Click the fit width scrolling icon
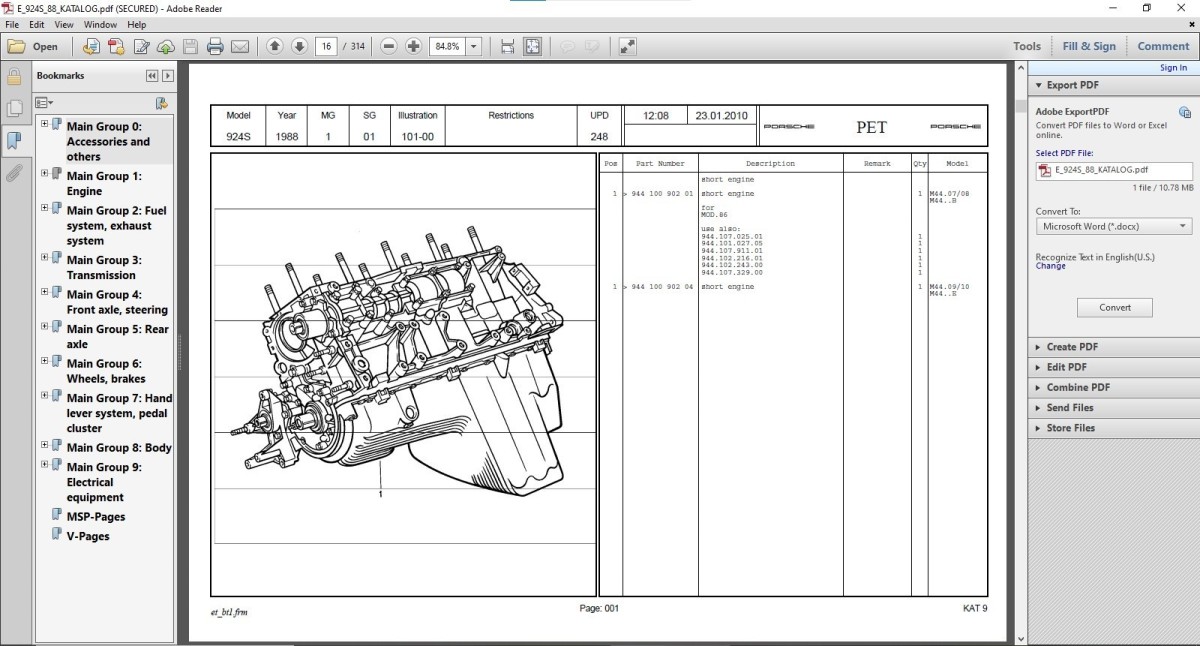The height and width of the screenshot is (646, 1200). pyautogui.click(x=507, y=46)
